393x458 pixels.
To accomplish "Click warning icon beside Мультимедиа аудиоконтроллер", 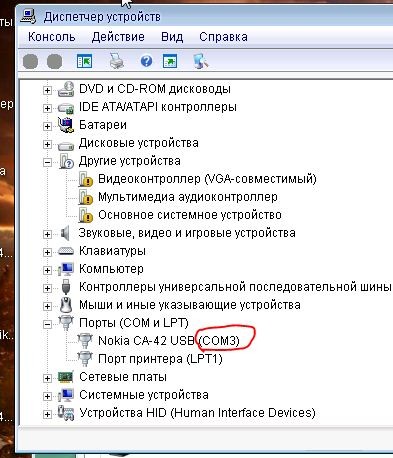I will coord(85,197).
